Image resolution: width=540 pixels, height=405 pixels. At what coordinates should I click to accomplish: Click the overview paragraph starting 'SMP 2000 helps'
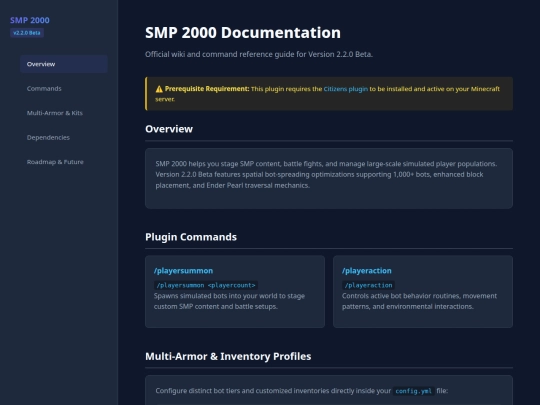click(x=326, y=175)
